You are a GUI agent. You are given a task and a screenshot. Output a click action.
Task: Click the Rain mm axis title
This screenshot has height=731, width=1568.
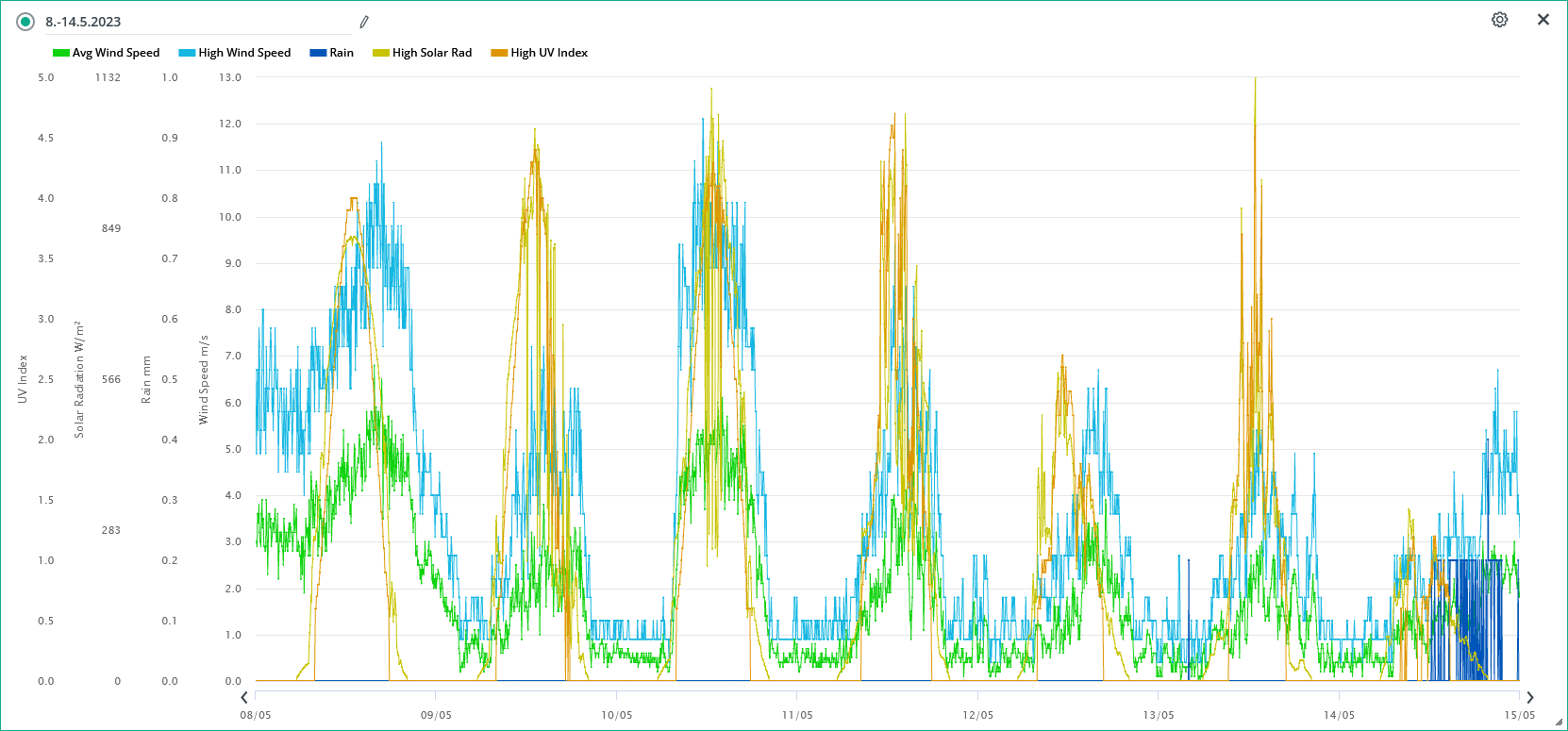(146, 379)
